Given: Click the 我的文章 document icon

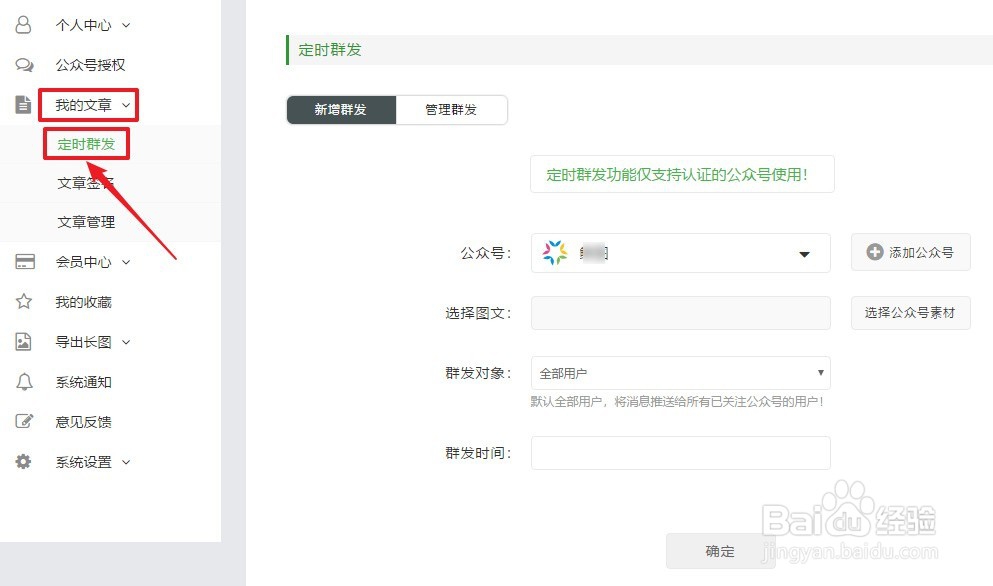Looking at the screenshot, I should 24,105.
